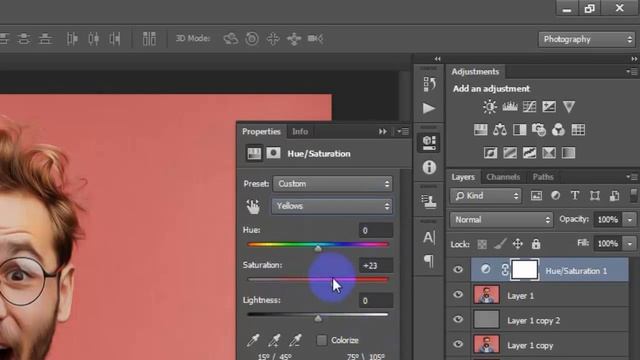Switch to the Info tab
The width and height of the screenshot is (640, 360).
(x=300, y=131)
